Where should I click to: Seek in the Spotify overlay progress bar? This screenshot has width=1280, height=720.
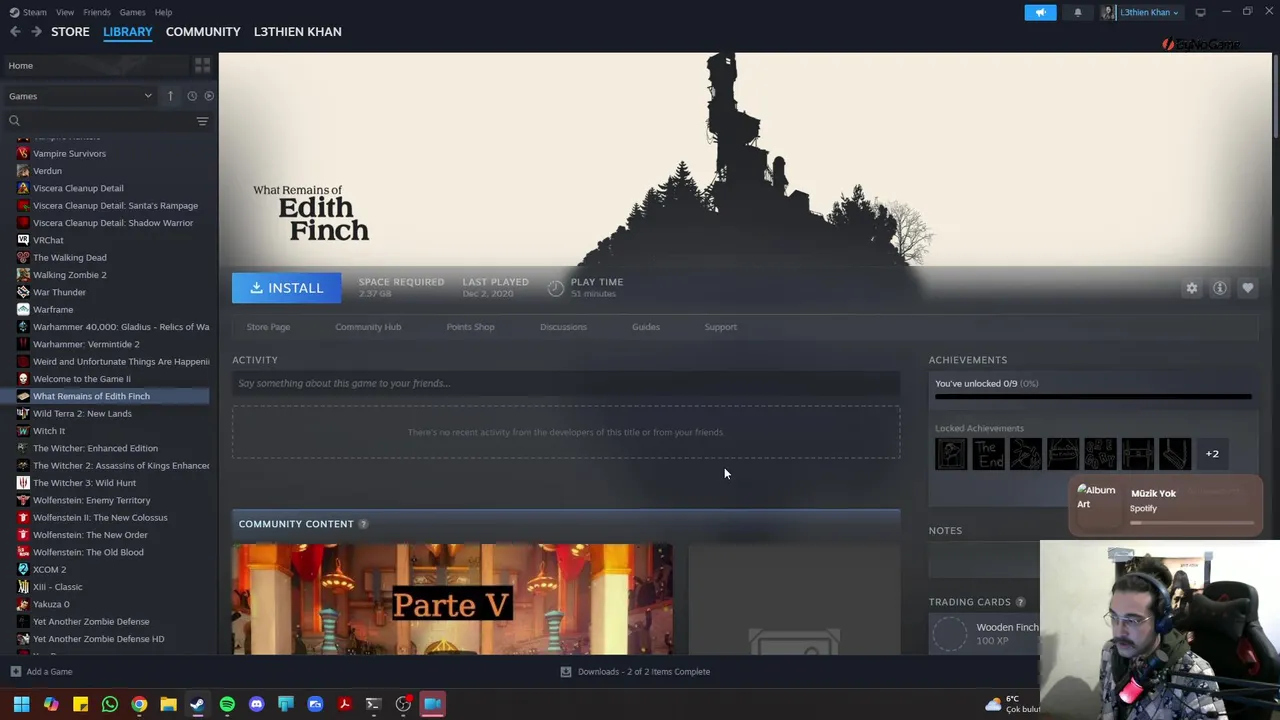tap(1192, 522)
